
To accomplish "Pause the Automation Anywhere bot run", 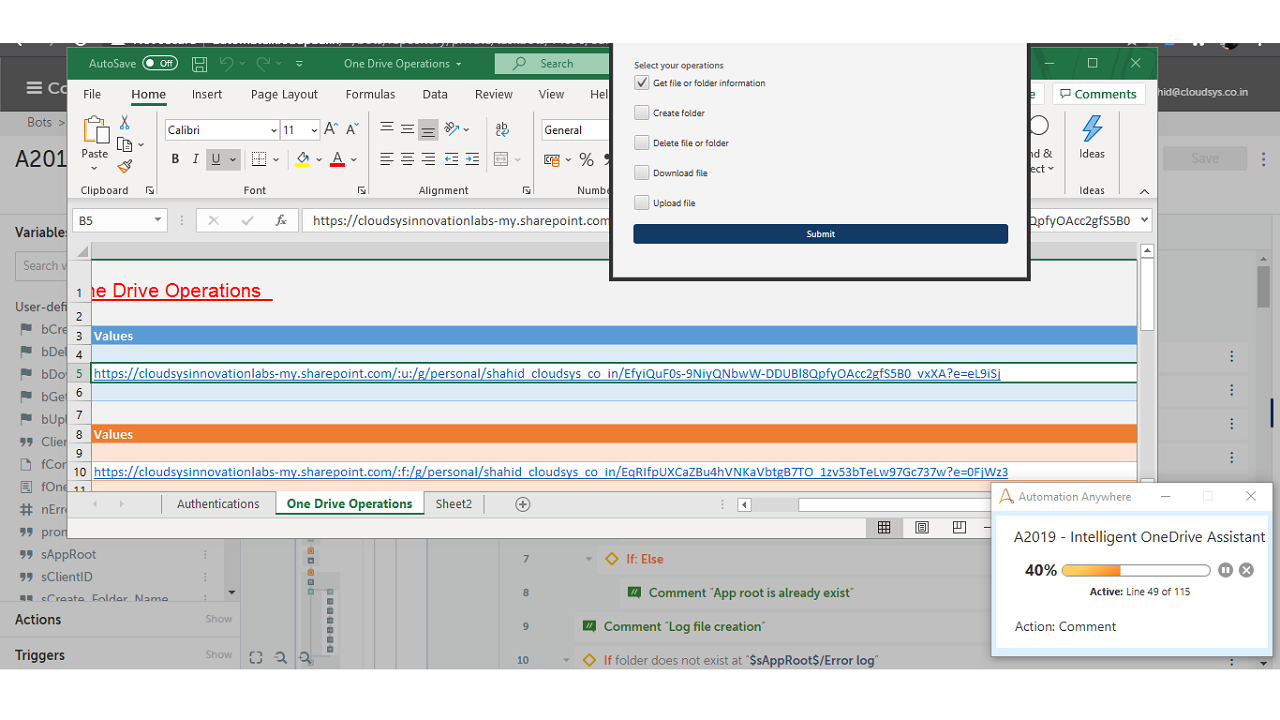I will click(1226, 570).
